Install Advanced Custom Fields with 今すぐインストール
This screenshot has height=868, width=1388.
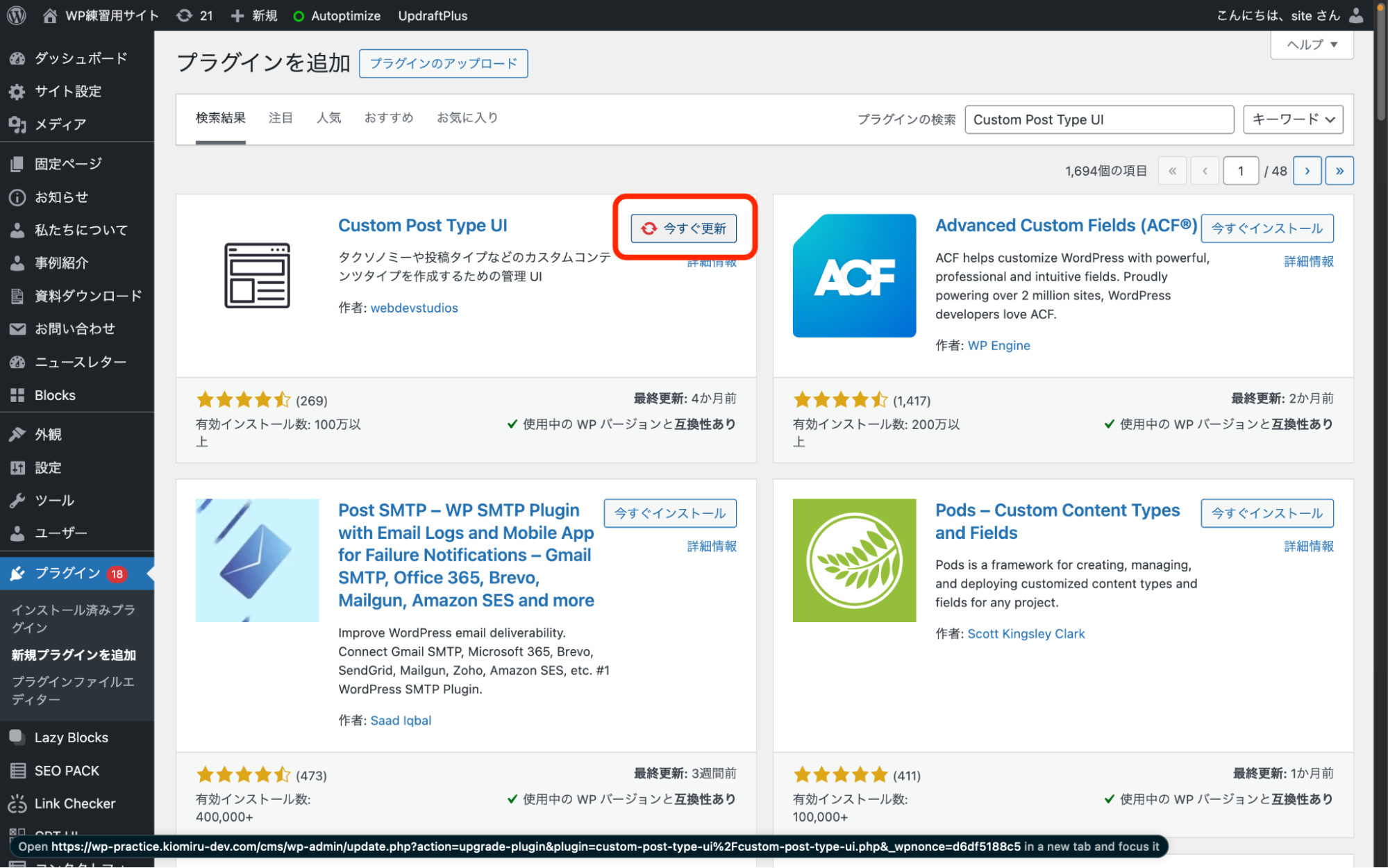point(1267,228)
